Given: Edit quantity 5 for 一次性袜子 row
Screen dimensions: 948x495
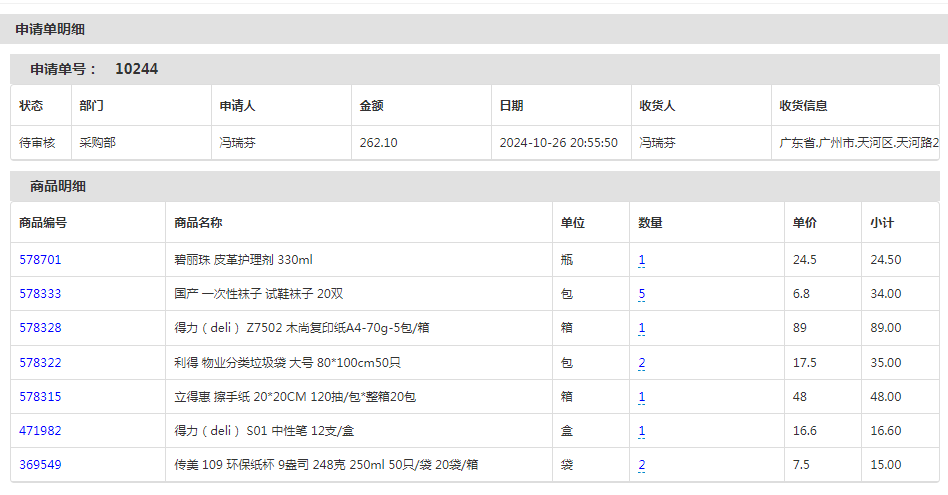Looking at the screenshot, I should [641, 294].
